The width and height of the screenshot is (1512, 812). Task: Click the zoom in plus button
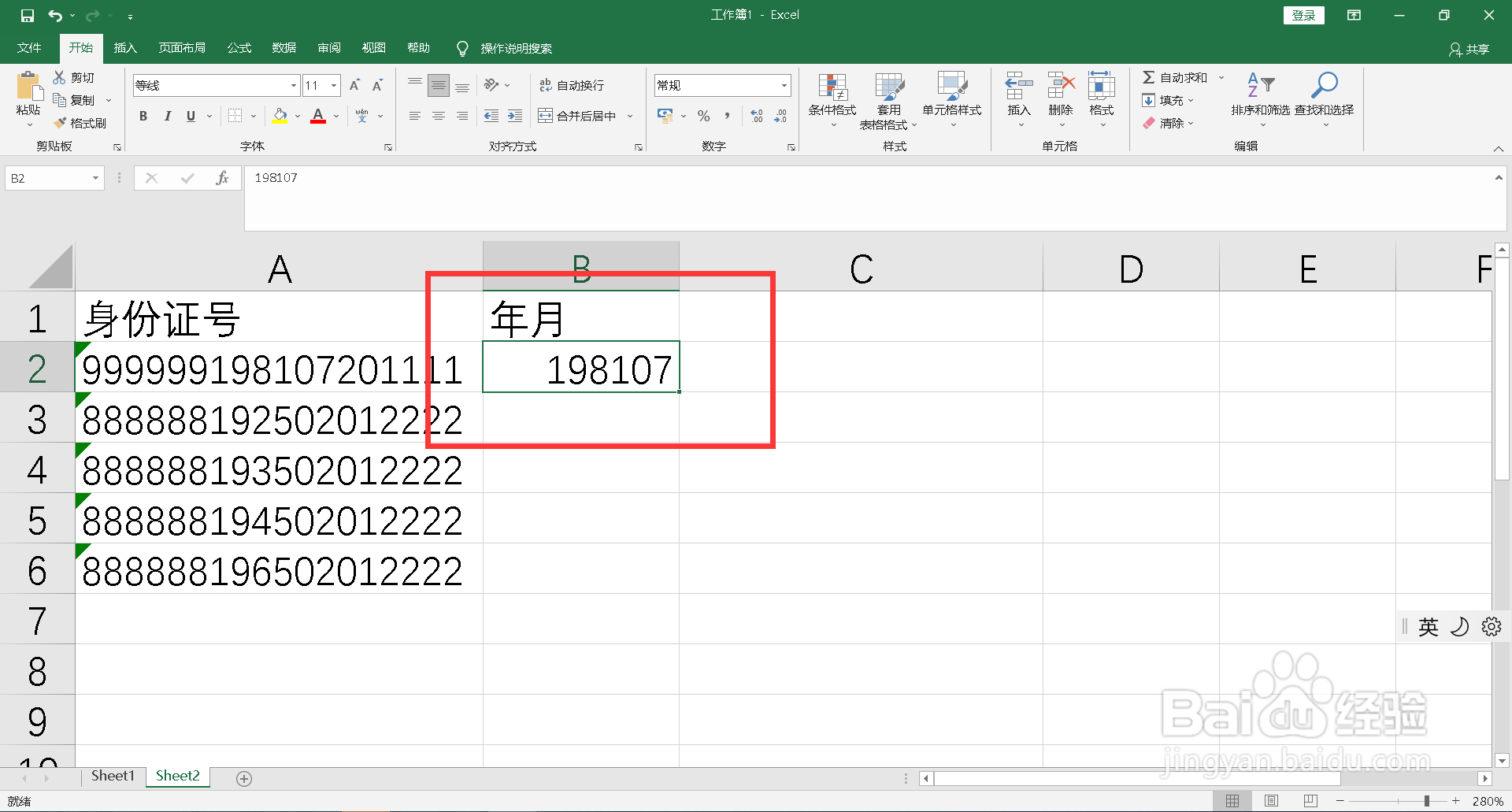1455,801
